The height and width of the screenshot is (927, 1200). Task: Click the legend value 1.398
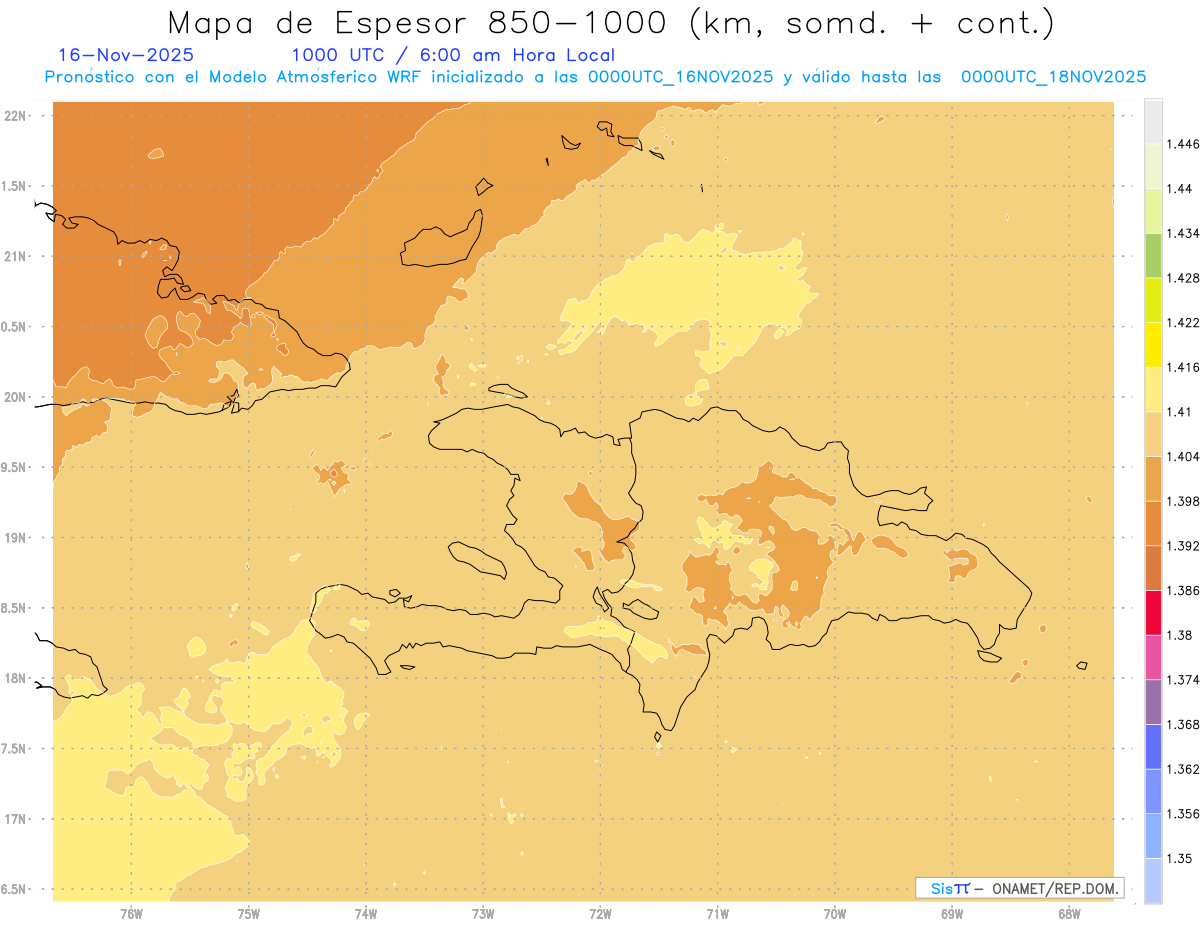pyautogui.click(x=1183, y=501)
